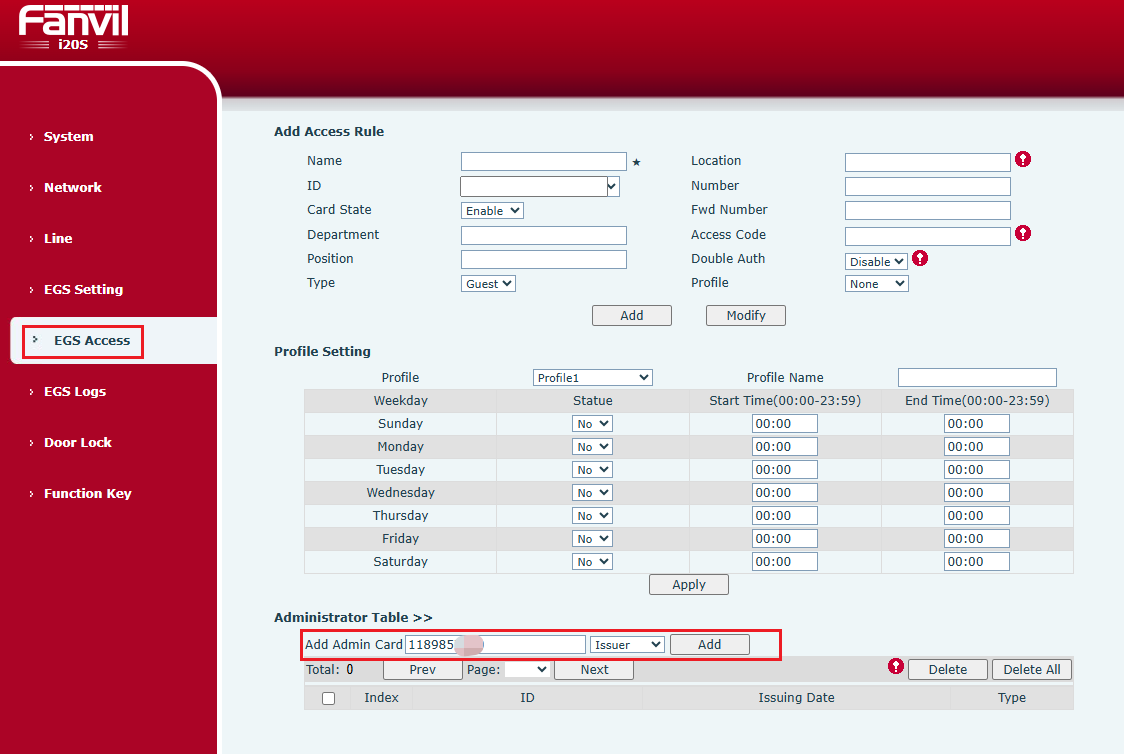Click the Sunday Start Time field
This screenshot has width=1124, height=754.
click(x=784, y=424)
